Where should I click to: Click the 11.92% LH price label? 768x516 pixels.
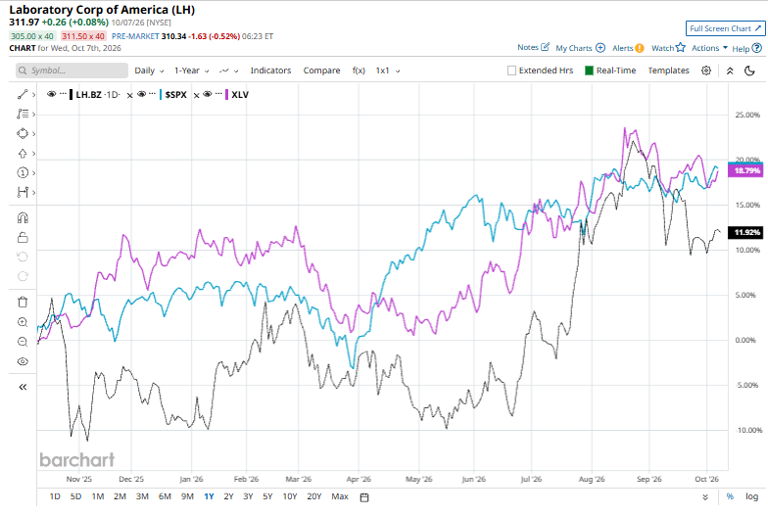pyautogui.click(x=746, y=232)
